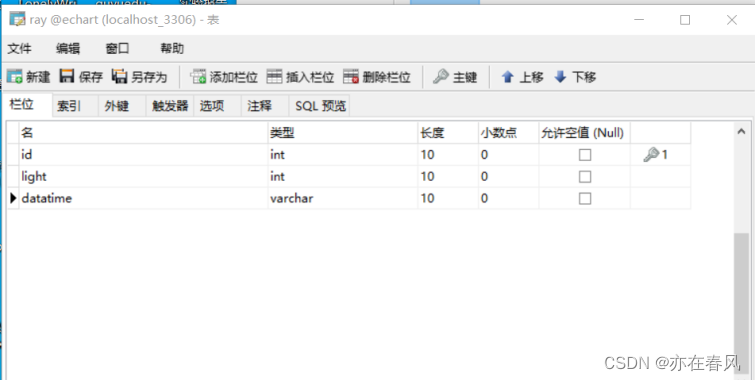
Task: Click the 类型 column header
Action: [343, 133]
